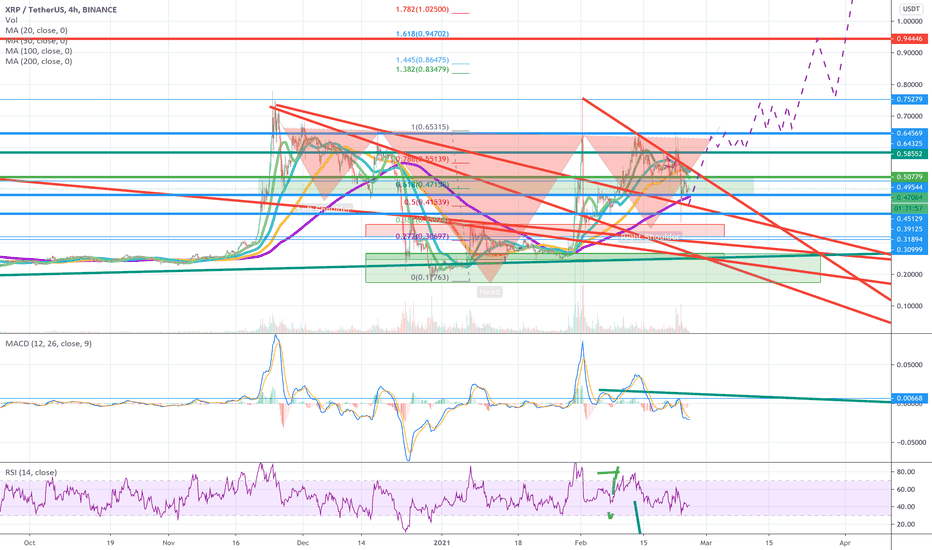Select Fibonacci label 1.445(0.86475)
Screen dimensions: 932x550
[423, 60]
